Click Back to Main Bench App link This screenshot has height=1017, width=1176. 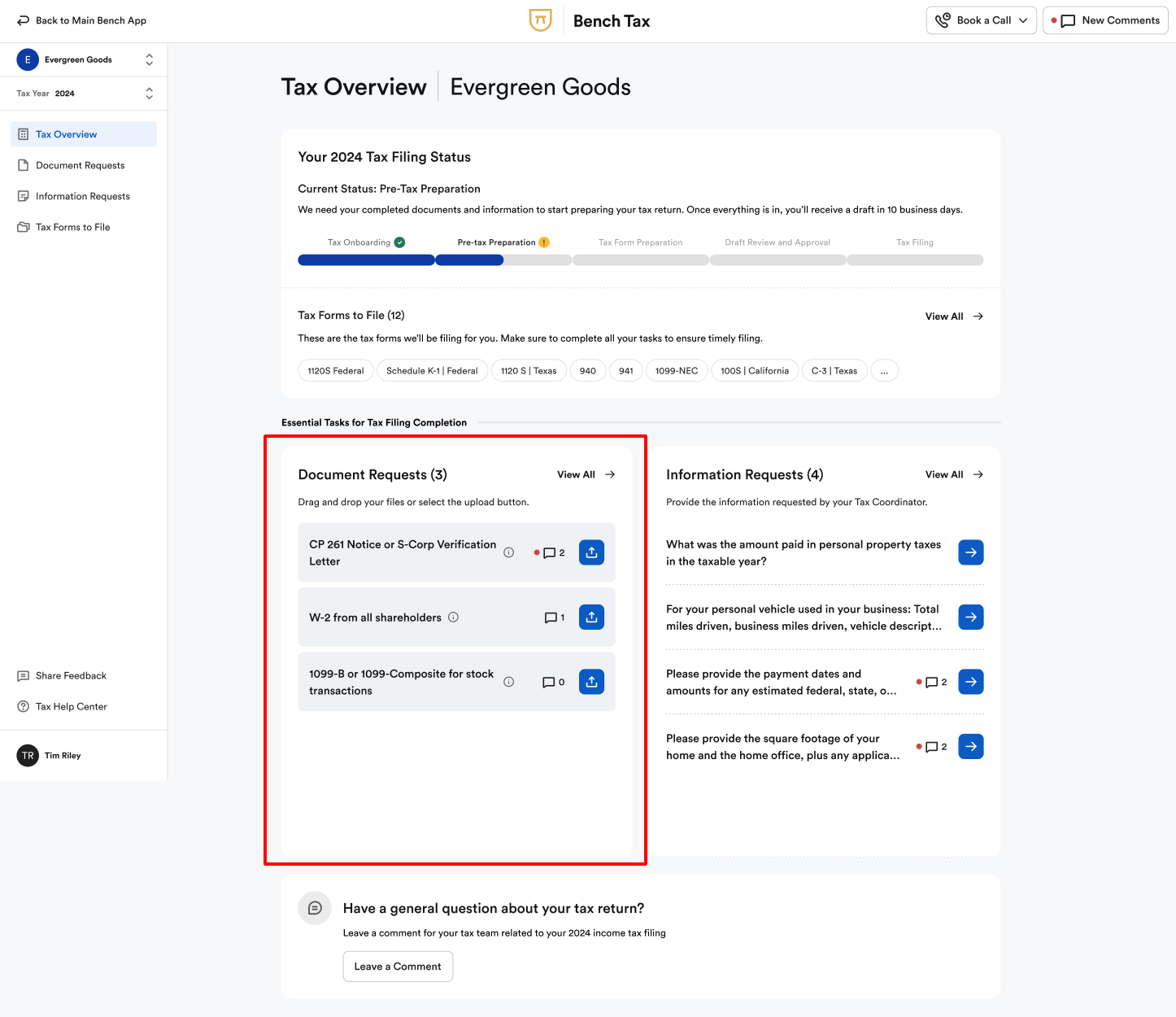click(x=81, y=20)
